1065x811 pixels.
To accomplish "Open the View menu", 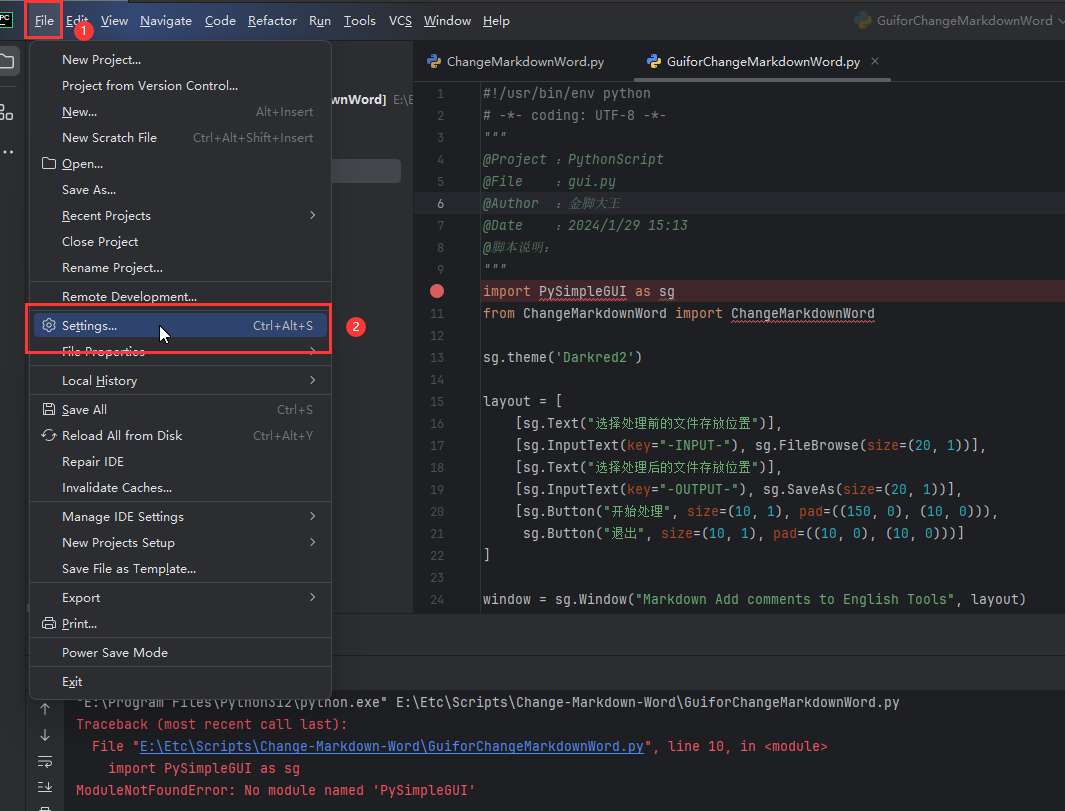I will (x=114, y=20).
